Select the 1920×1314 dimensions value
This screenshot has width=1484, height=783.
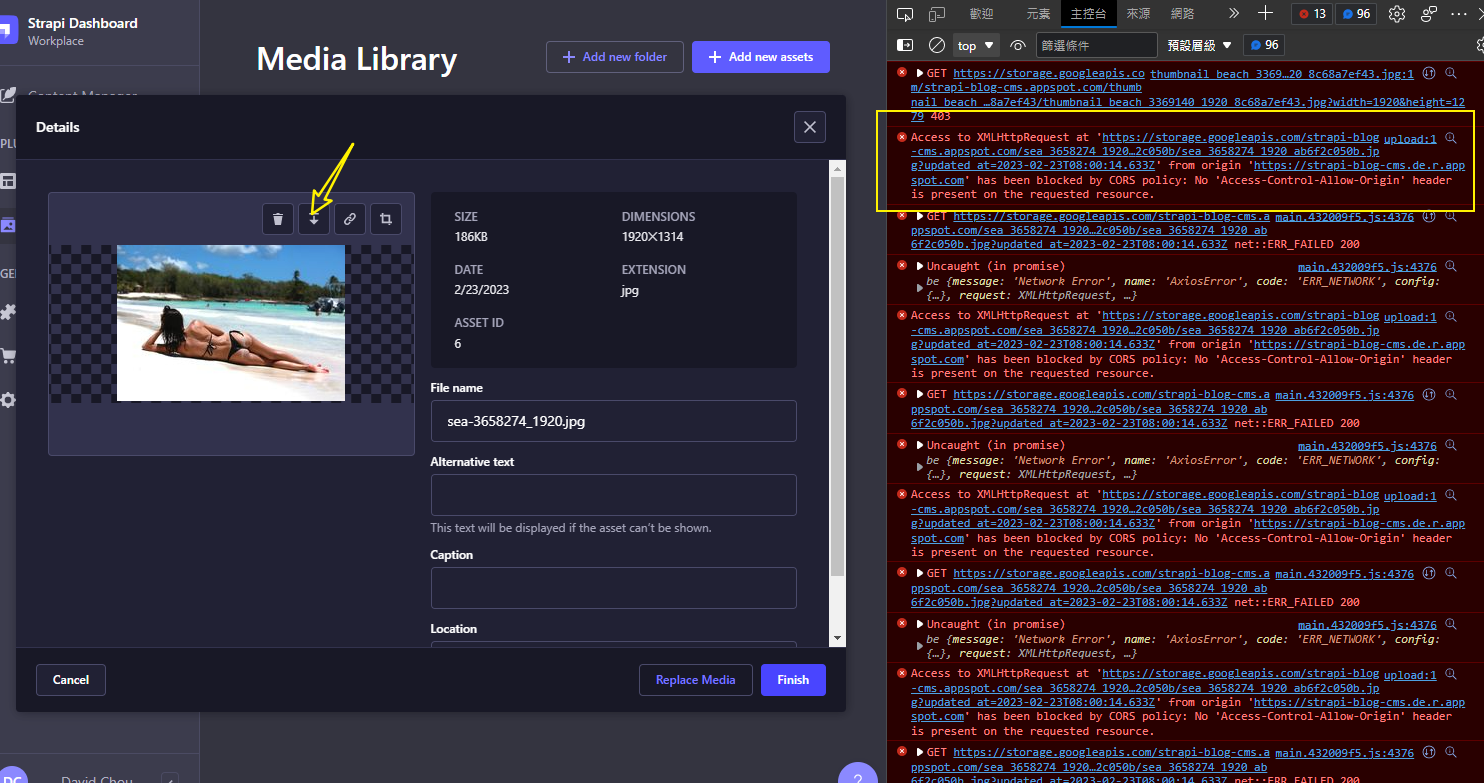click(655, 237)
